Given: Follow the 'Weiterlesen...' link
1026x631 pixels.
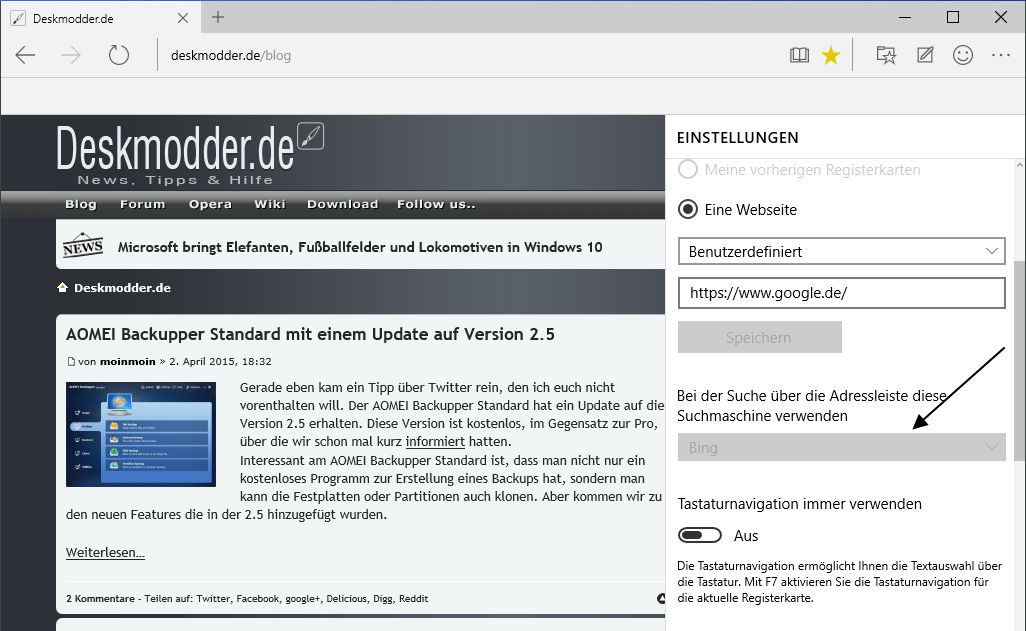Looking at the screenshot, I should tap(105, 553).
